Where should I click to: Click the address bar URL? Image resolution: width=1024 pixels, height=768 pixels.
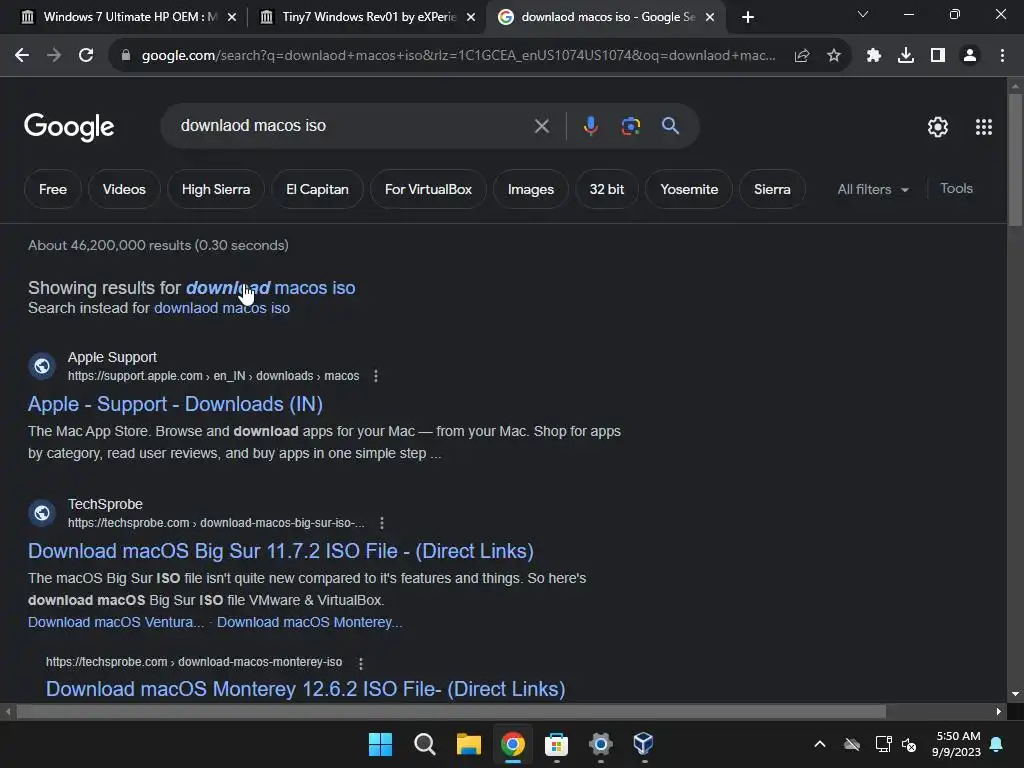point(458,56)
